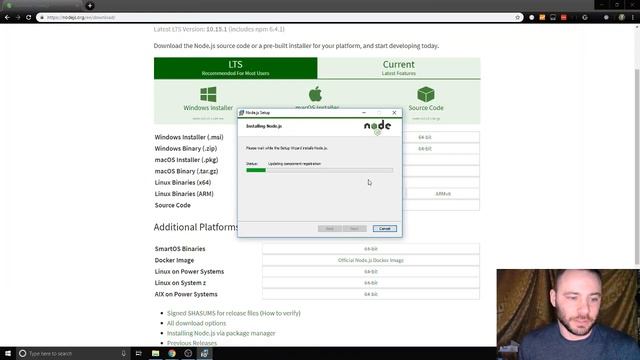Click 64-bit for SmartOS Binaries
This screenshot has height=360, width=640.
coord(371,249)
